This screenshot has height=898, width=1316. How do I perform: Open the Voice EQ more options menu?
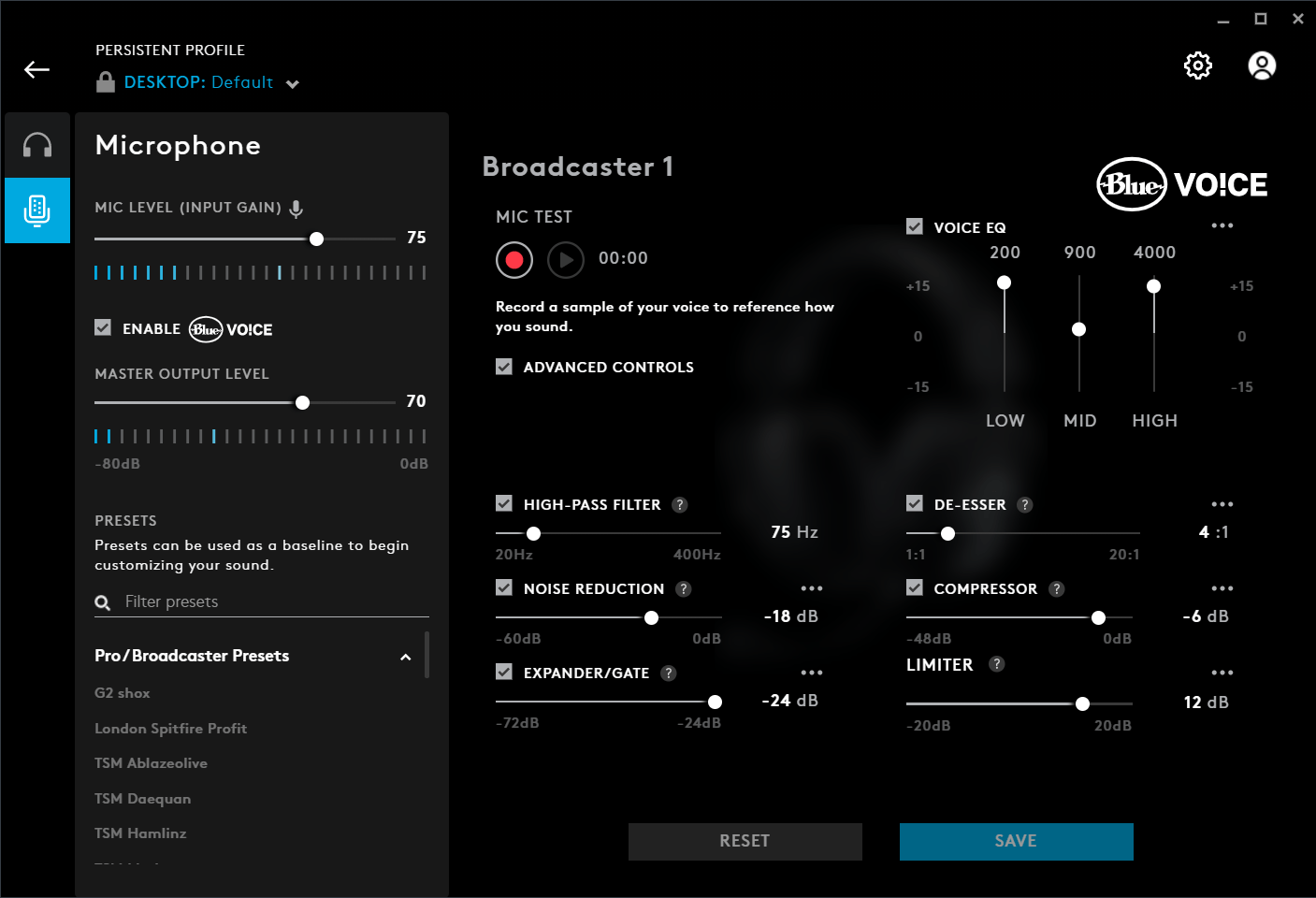pos(1222,226)
